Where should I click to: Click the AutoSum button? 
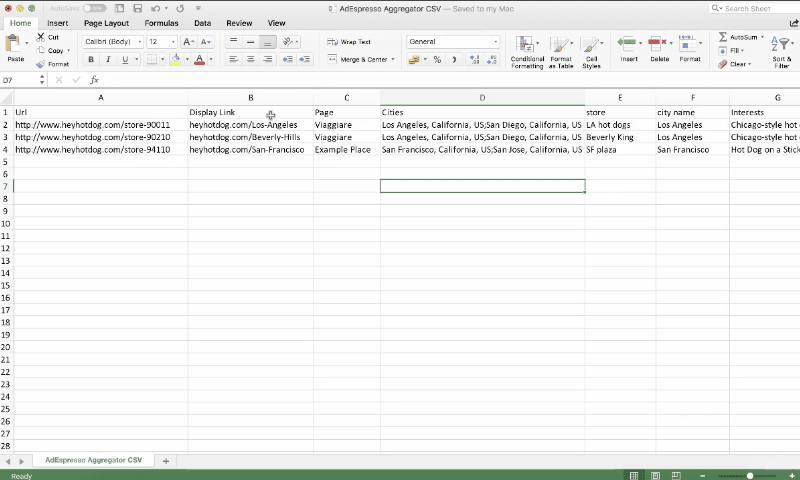tap(741, 37)
